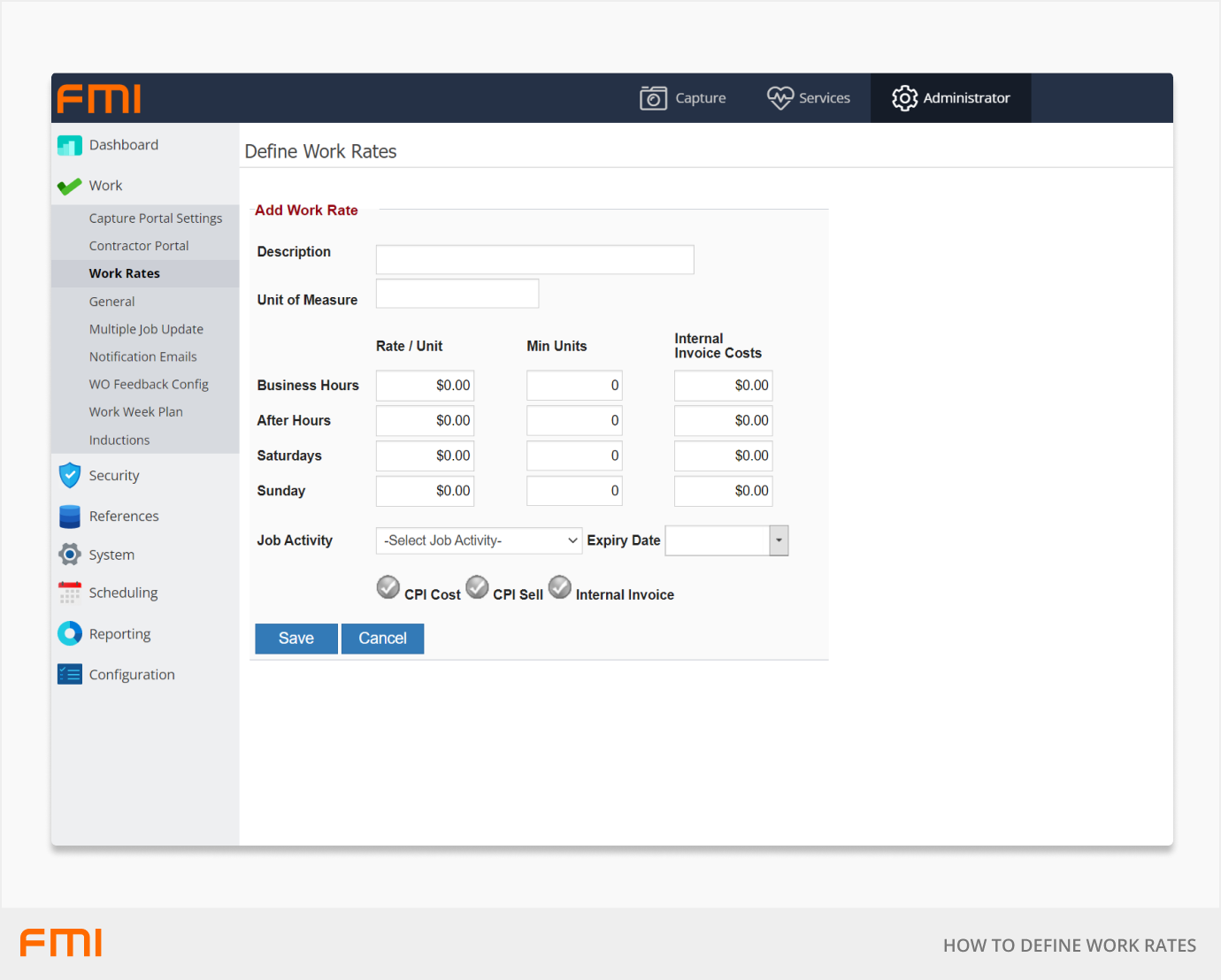Click the Configuration checklist icon
This screenshot has height=980, width=1221.
(x=69, y=675)
